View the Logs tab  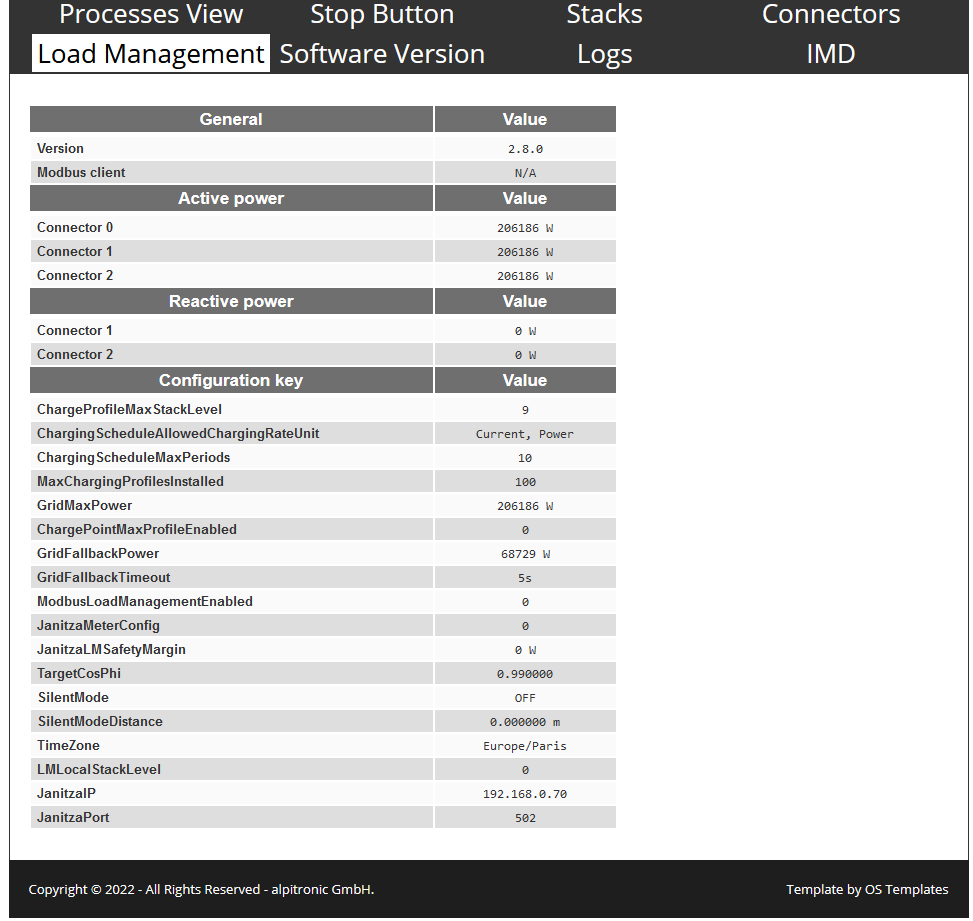[604, 54]
